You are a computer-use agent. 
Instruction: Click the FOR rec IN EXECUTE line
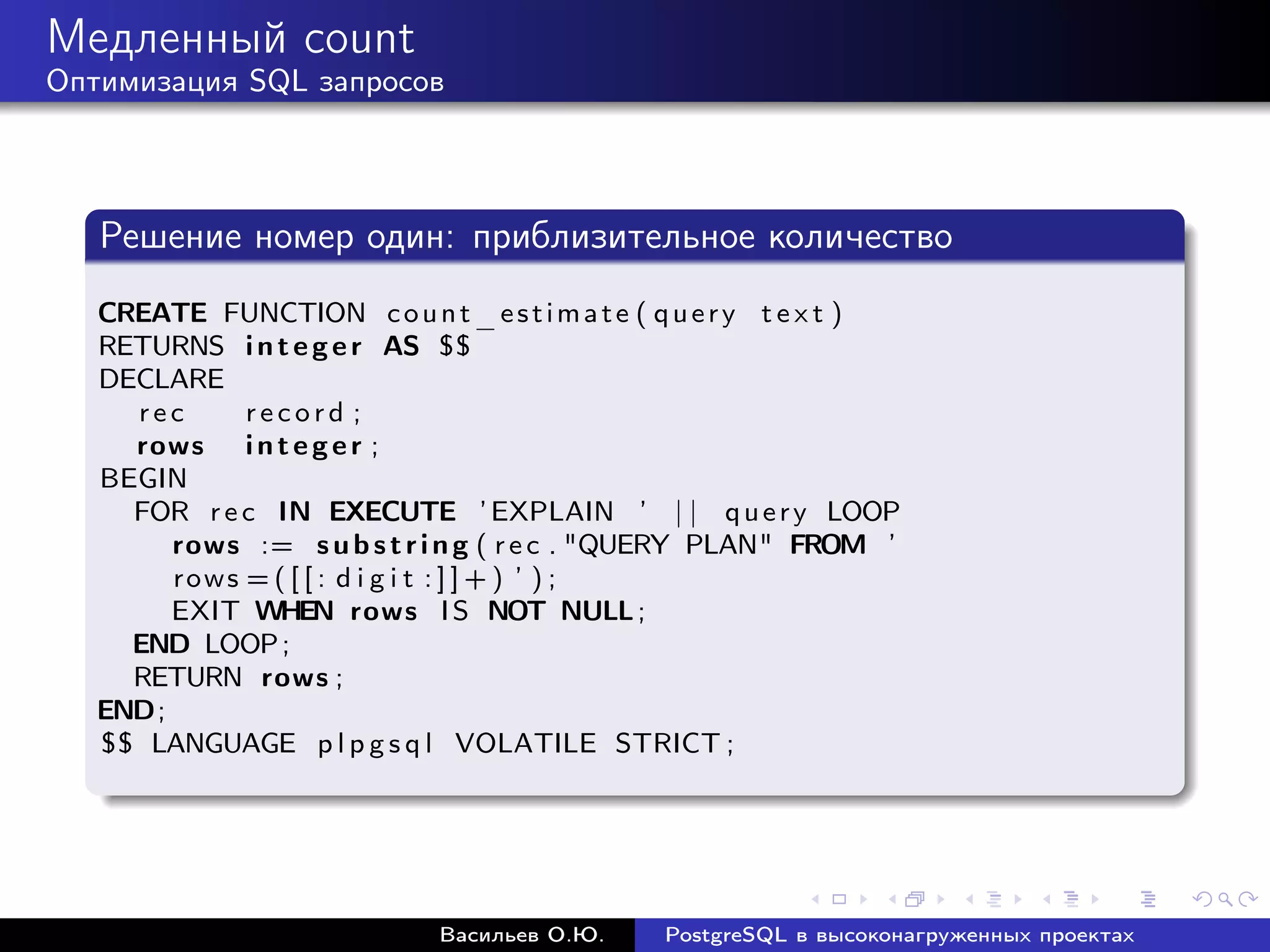click(517, 513)
